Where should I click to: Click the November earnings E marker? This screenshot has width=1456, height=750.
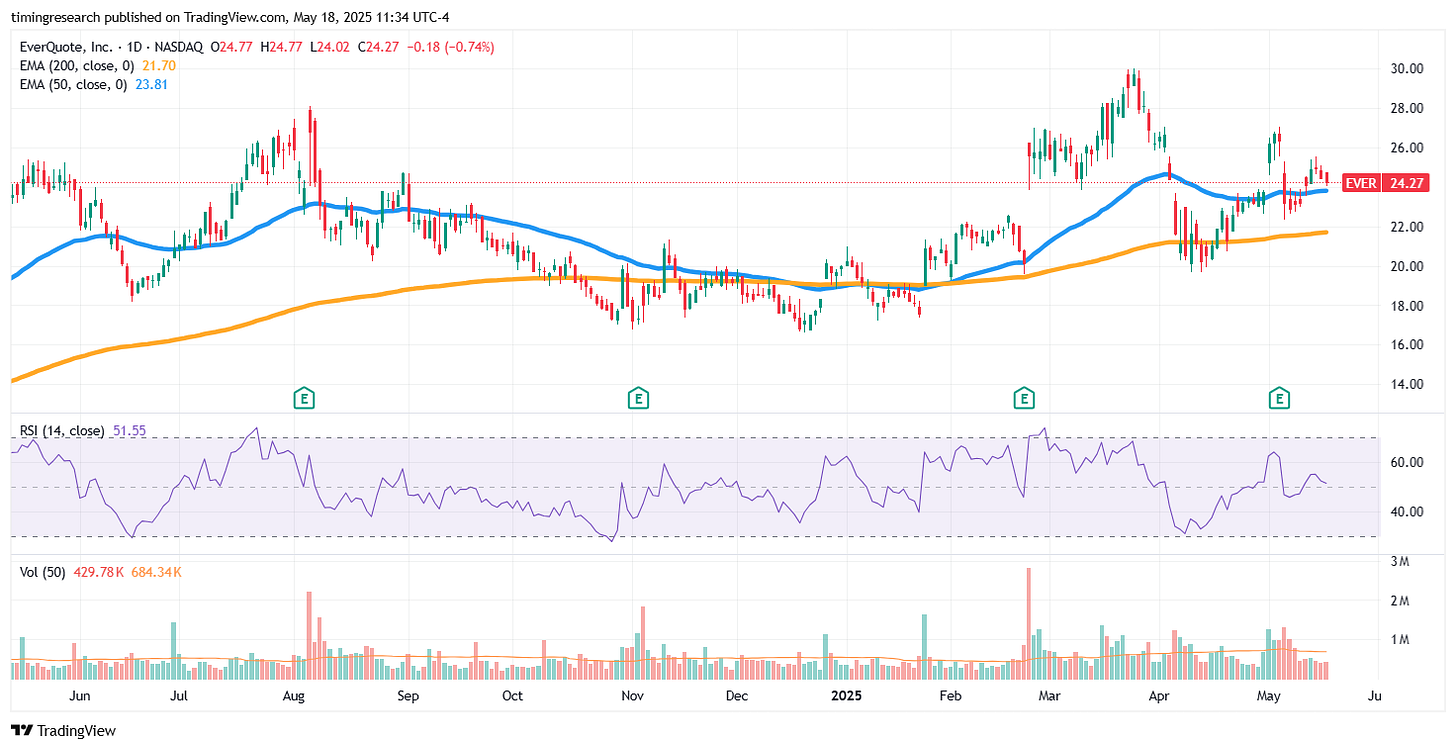tap(638, 399)
